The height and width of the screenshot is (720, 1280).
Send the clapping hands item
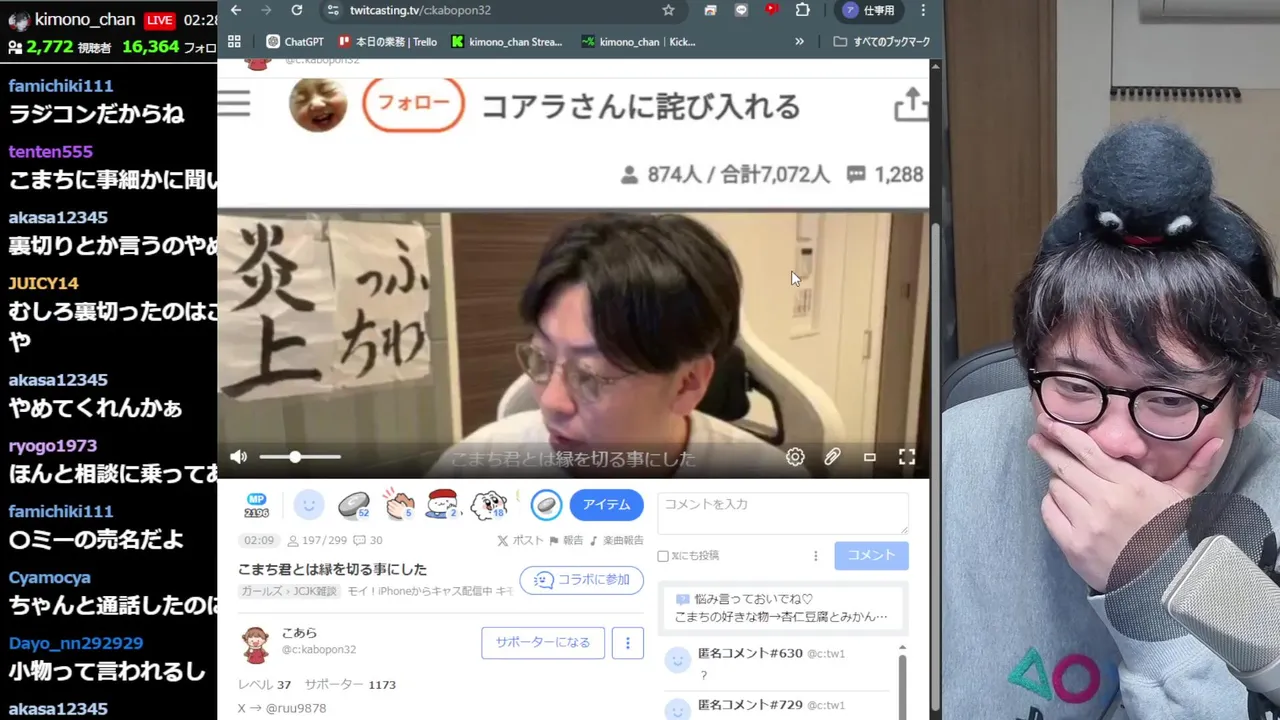400,505
